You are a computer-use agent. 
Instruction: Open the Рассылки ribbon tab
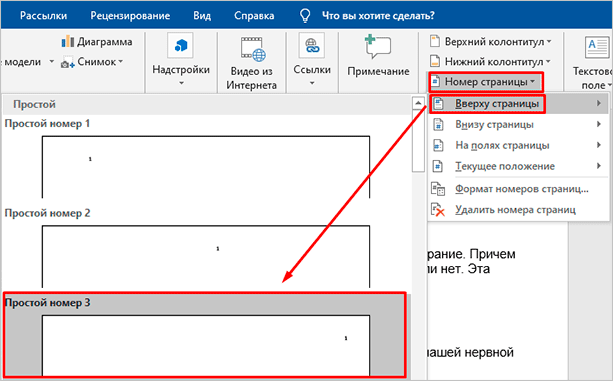click(43, 16)
